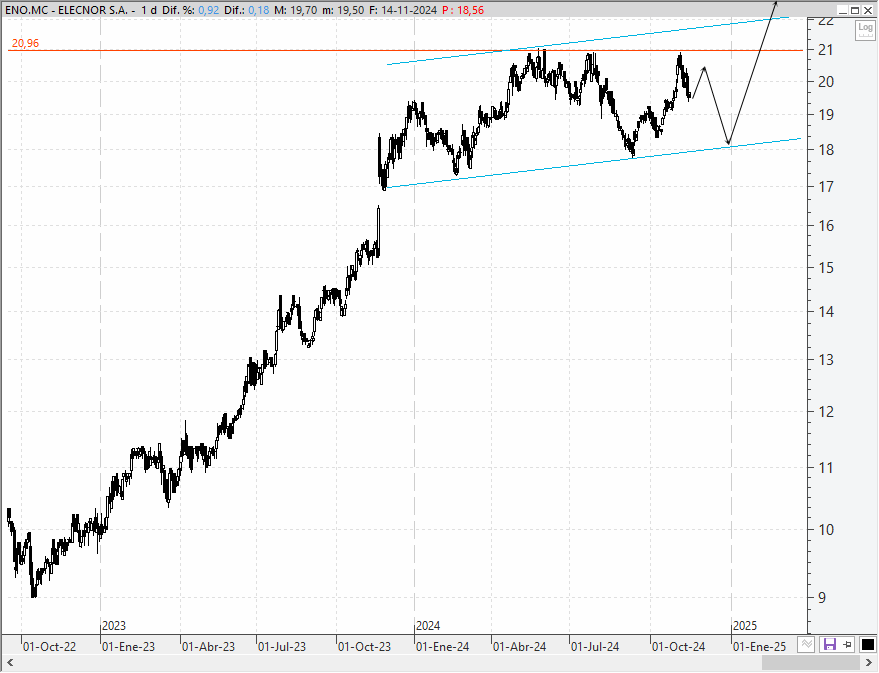Click the 18 price axis label
Viewport: 879px width, 673px height.
click(826, 150)
